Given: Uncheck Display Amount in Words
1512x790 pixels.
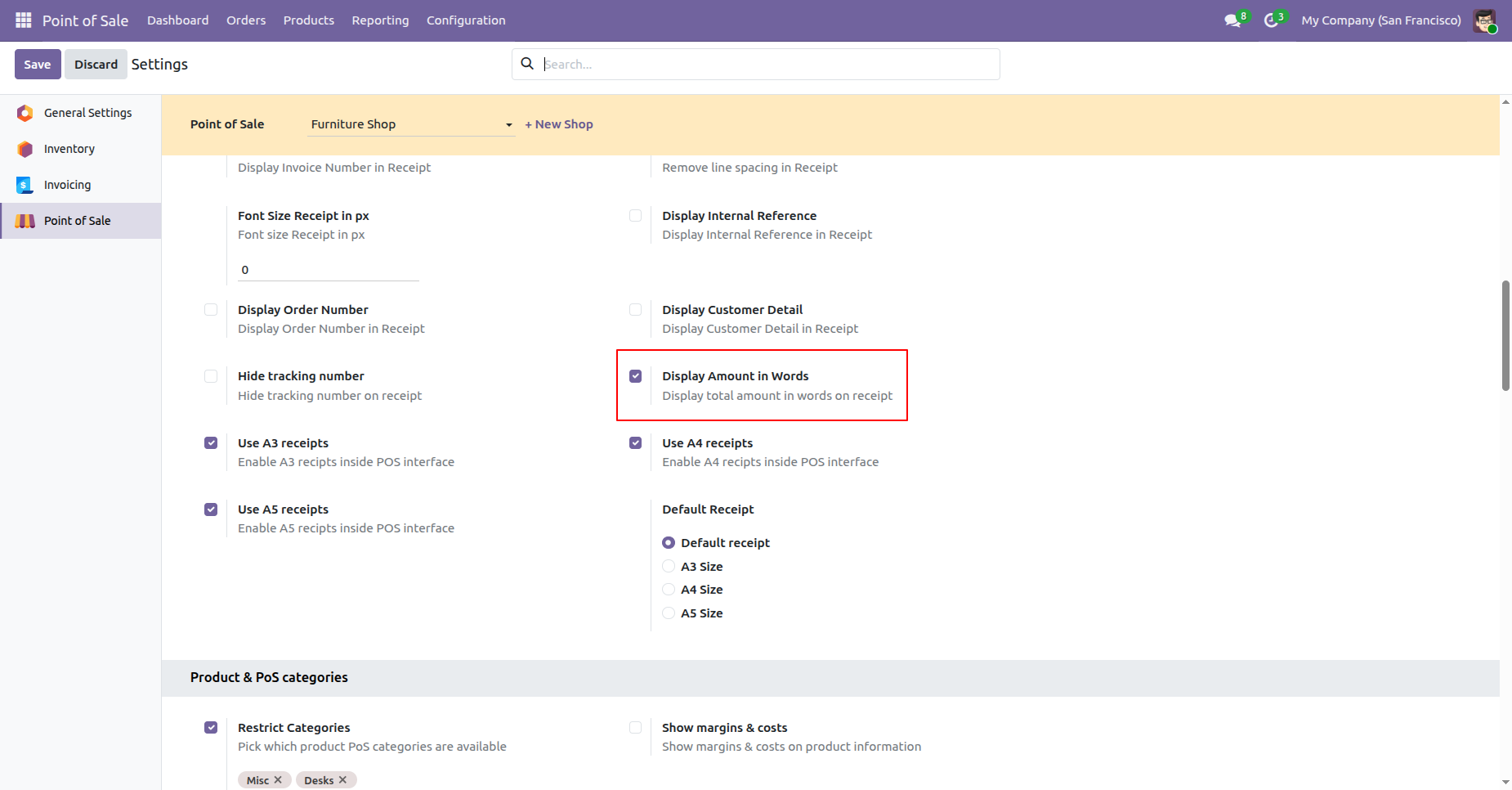Looking at the screenshot, I should pyautogui.click(x=635, y=376).
